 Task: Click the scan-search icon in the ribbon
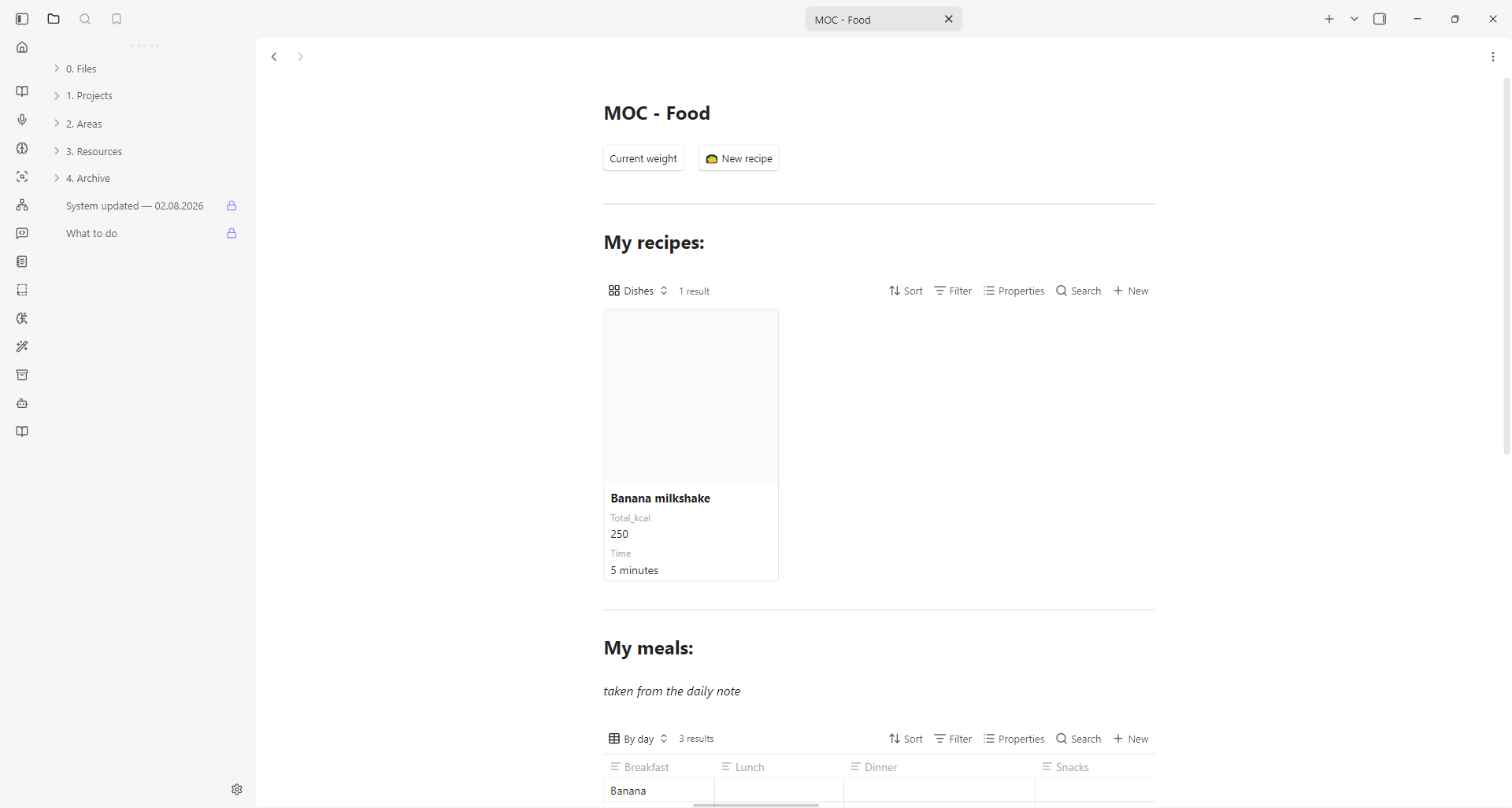point(22,176)
